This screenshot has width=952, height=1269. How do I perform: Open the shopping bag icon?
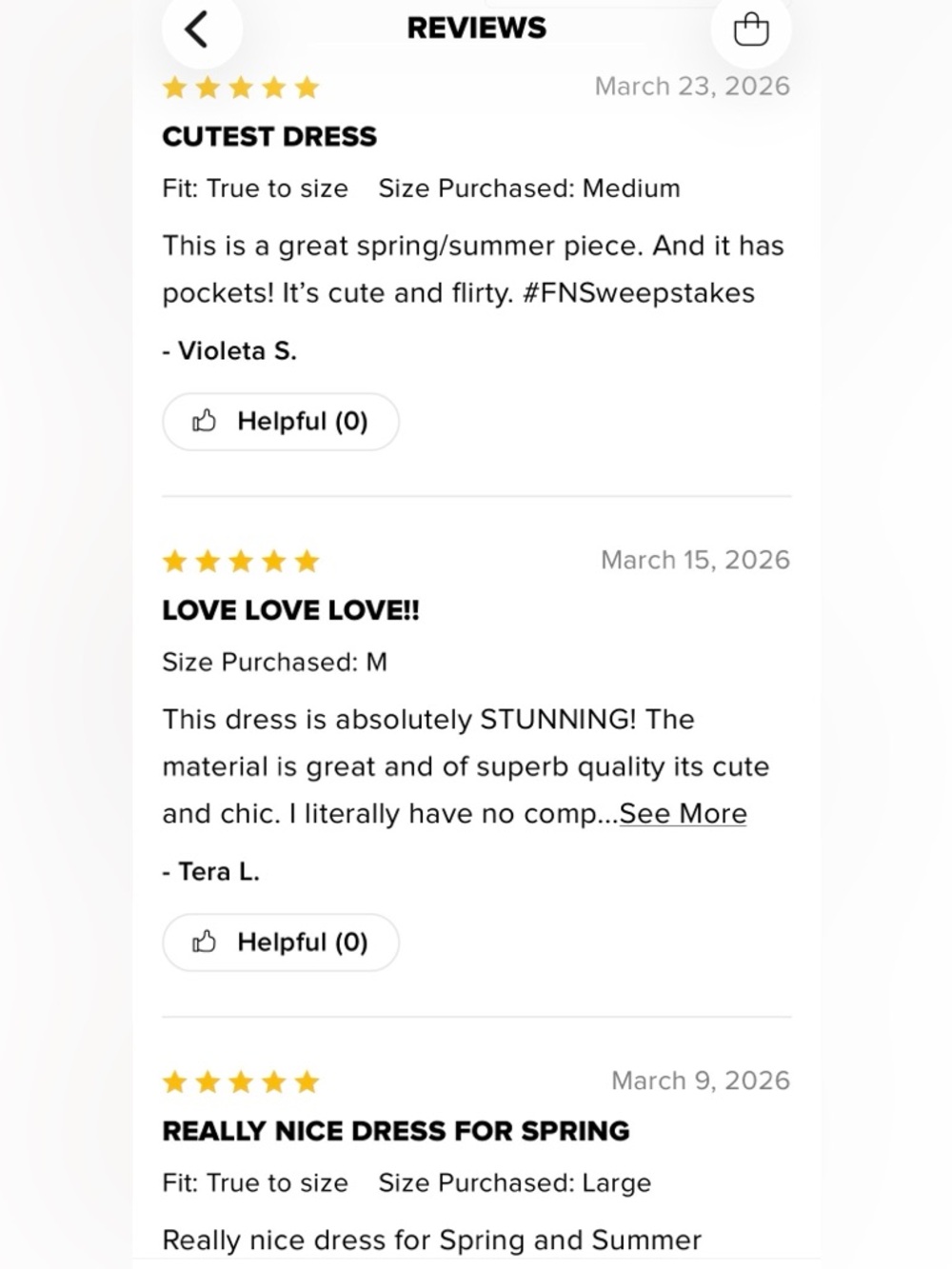click(x=751, y=29)
